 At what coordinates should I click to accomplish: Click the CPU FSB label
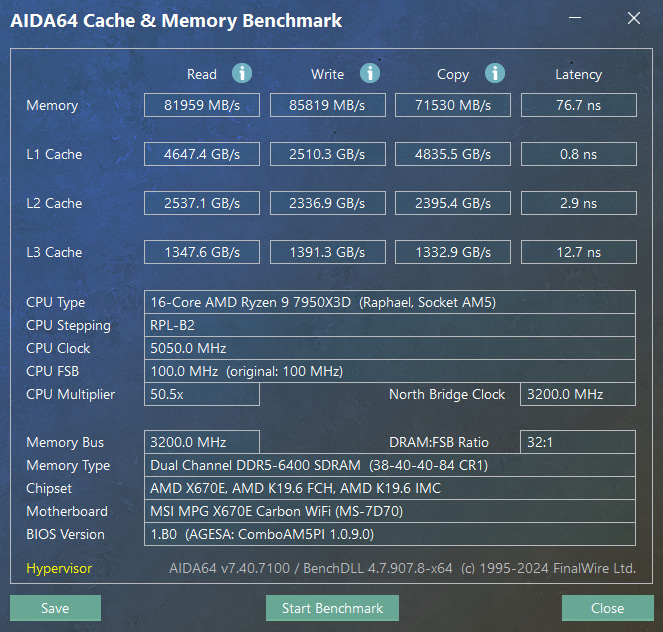pos(52,371)
